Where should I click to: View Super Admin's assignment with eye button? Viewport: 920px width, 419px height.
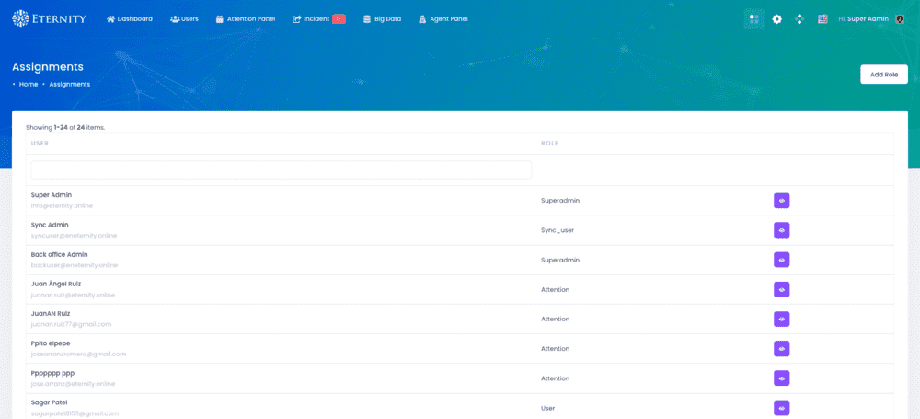point(781,200)
